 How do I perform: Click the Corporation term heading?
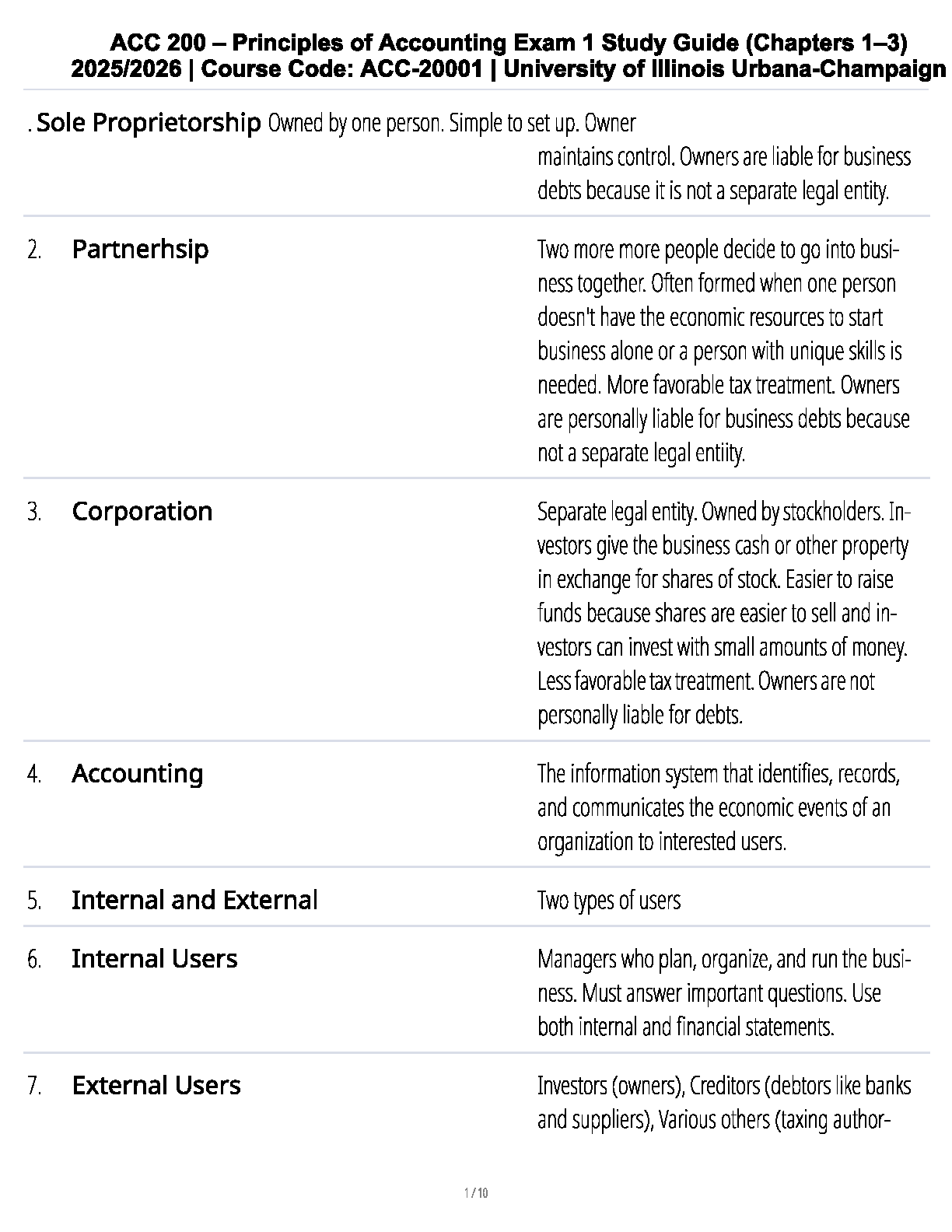pyautogui.click(x=142, y=512)
